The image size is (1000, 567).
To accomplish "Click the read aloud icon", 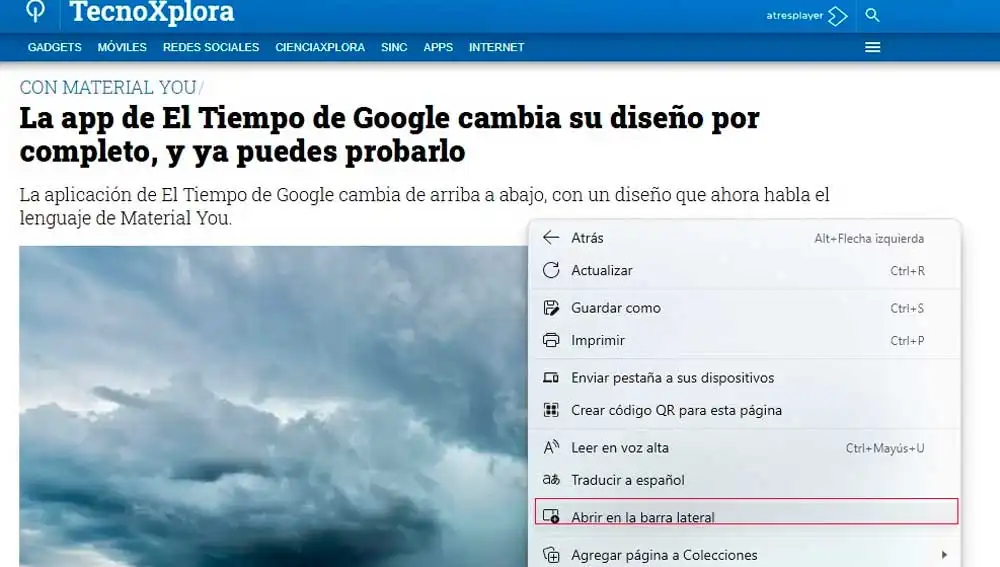I will 551,447.
